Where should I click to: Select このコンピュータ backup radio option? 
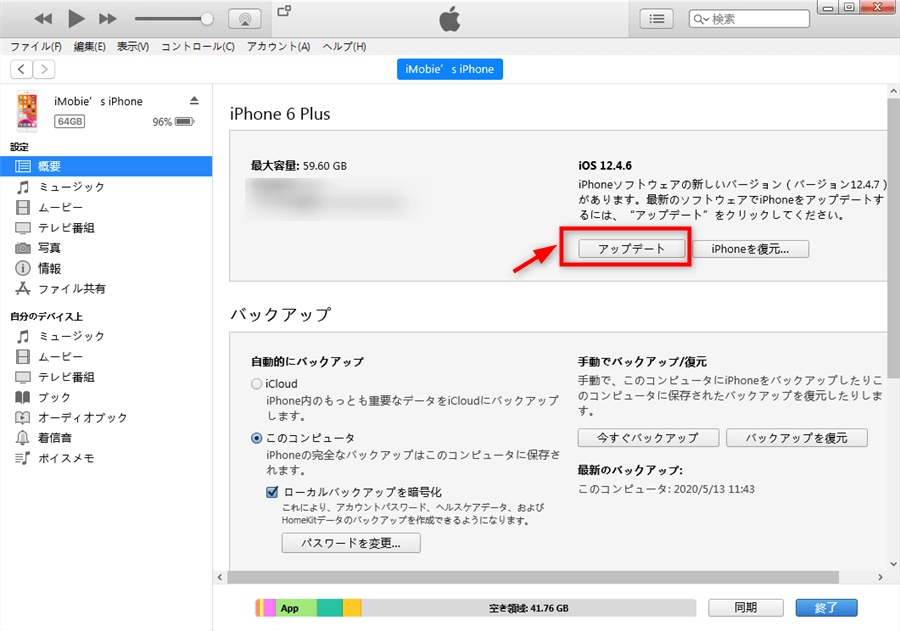tap(257, 438)
